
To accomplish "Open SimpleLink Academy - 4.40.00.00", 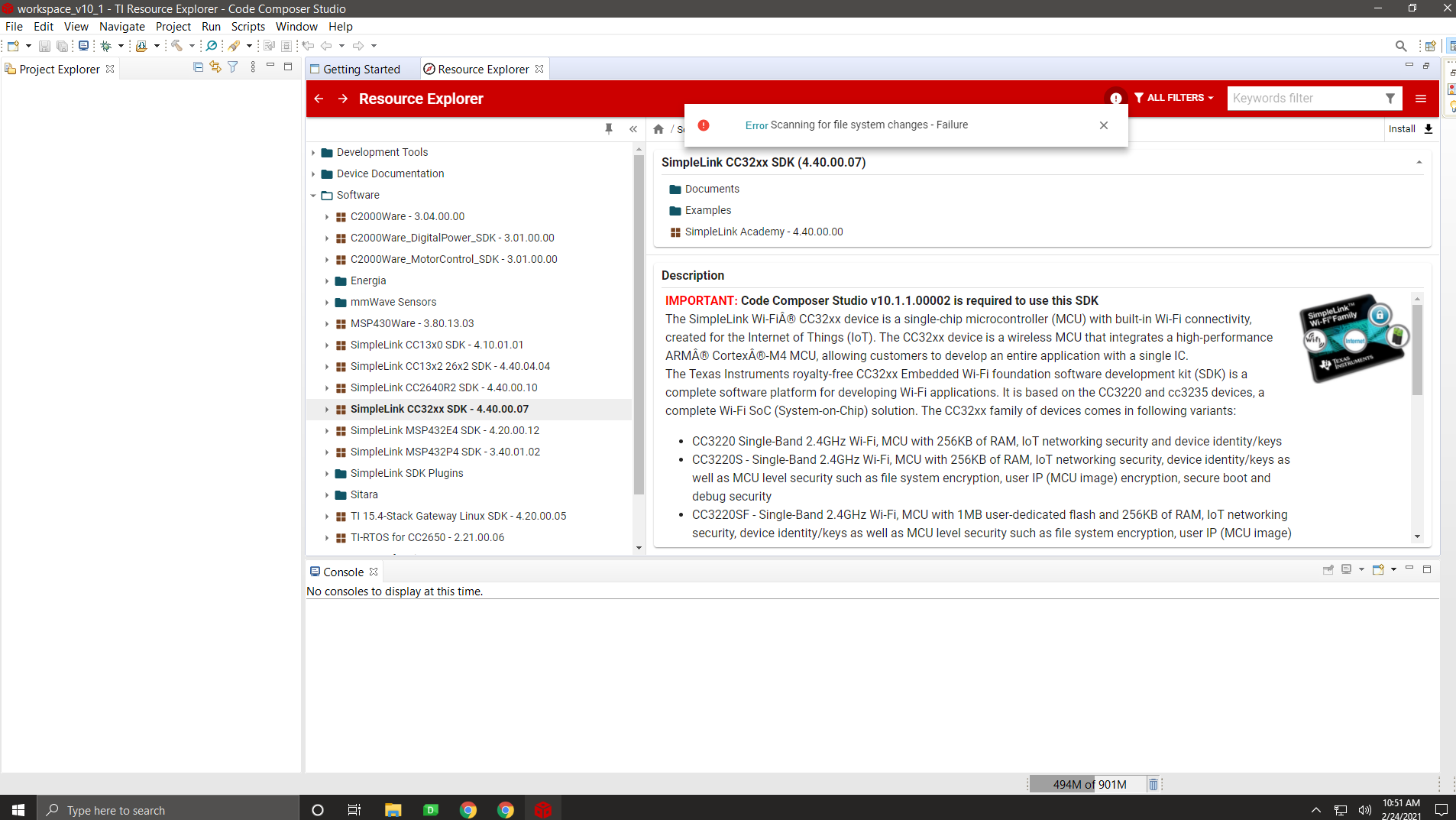I will (764, 232).
